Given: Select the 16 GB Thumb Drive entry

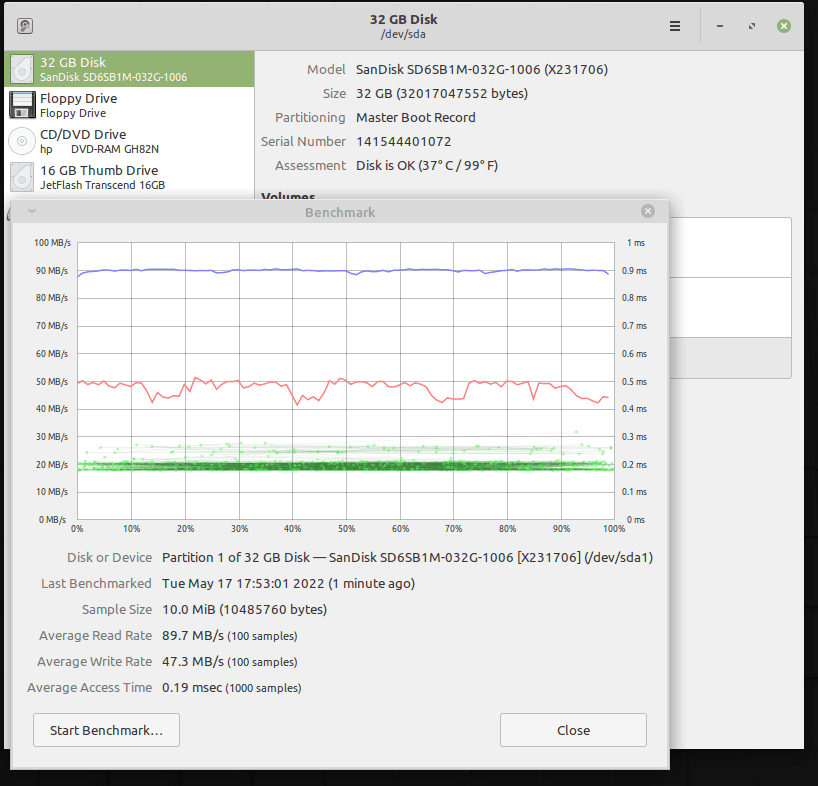Looking at the screenshot, I should click(129, 177).
